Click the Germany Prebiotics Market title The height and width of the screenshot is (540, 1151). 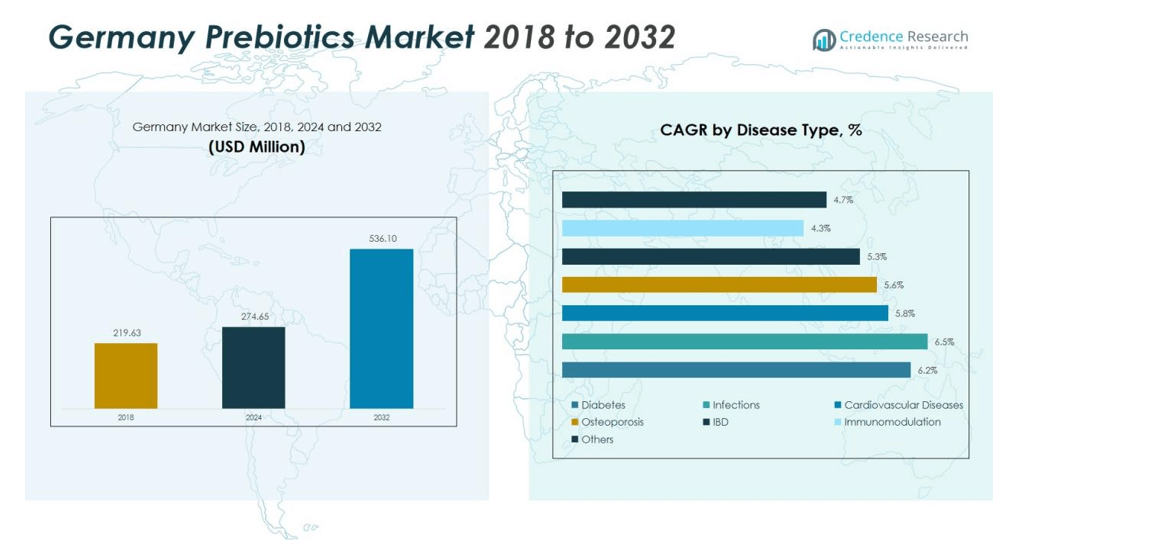point(361,37)
